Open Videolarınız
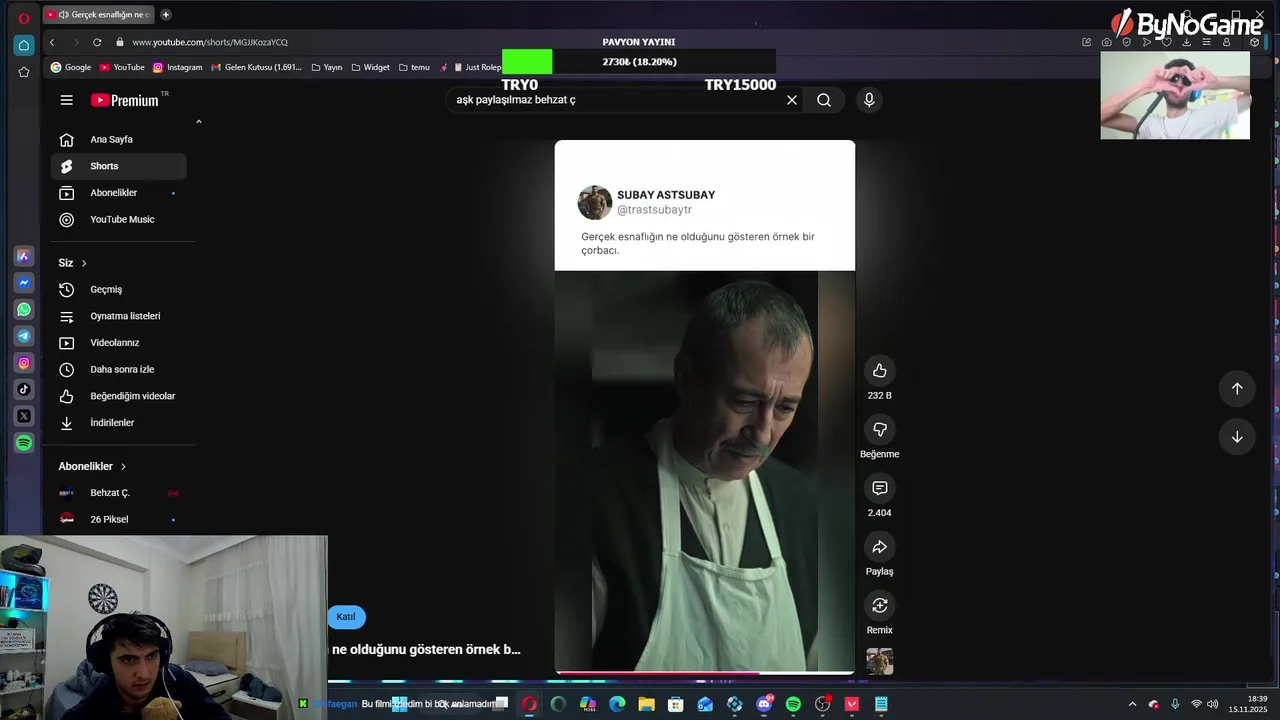 [x=118, y=343]
